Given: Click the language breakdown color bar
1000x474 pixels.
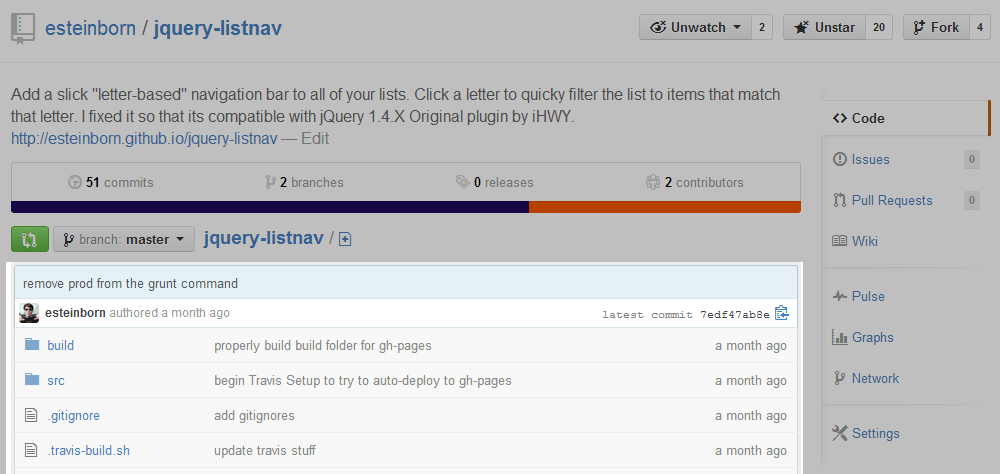Looking at the screenshot, I should tap(405, 207).
